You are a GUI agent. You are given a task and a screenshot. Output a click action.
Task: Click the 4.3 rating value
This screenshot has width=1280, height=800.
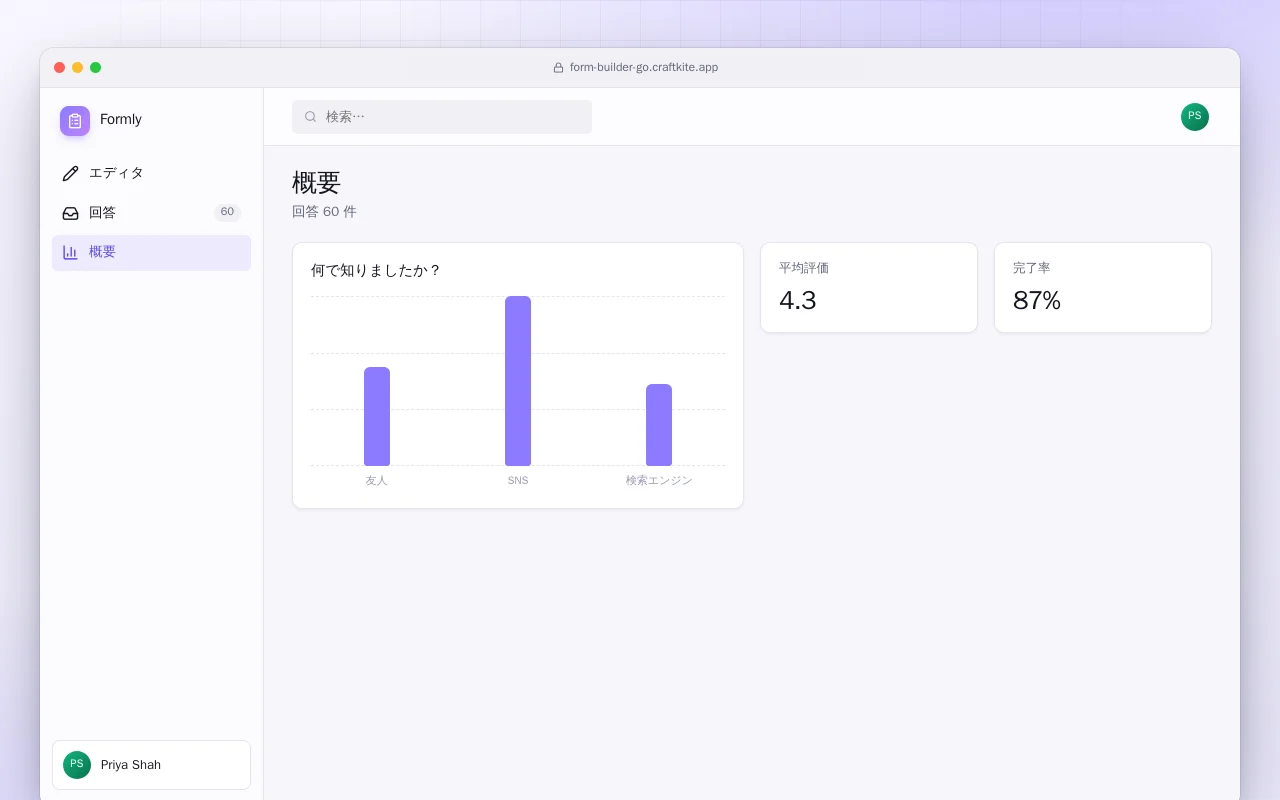(x=798, y=300)
